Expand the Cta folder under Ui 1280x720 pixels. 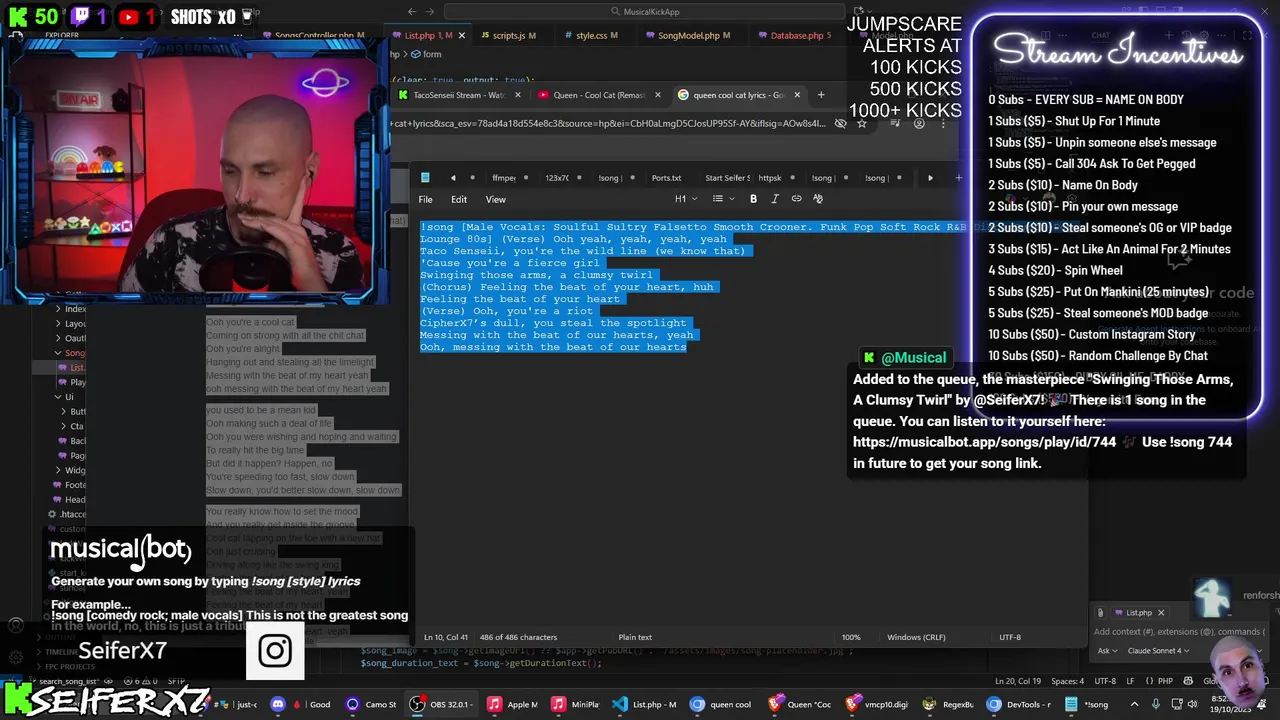[x=73, y=426]
